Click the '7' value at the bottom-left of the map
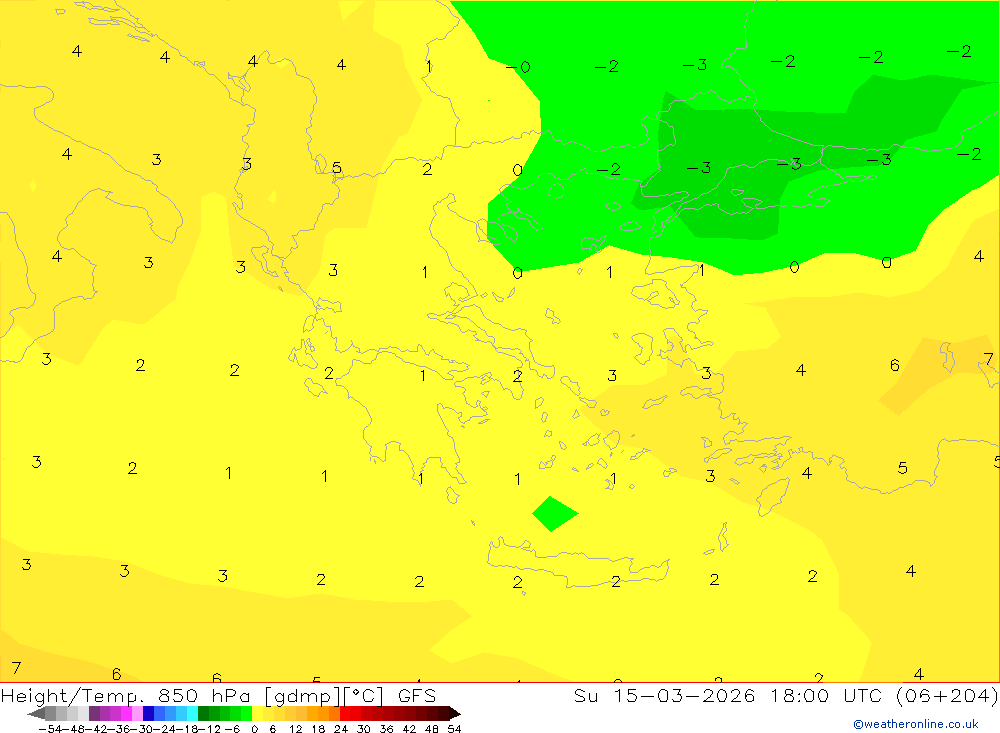Image resolution: width=1000 pixels, height=733 pixels. [17, 668]
